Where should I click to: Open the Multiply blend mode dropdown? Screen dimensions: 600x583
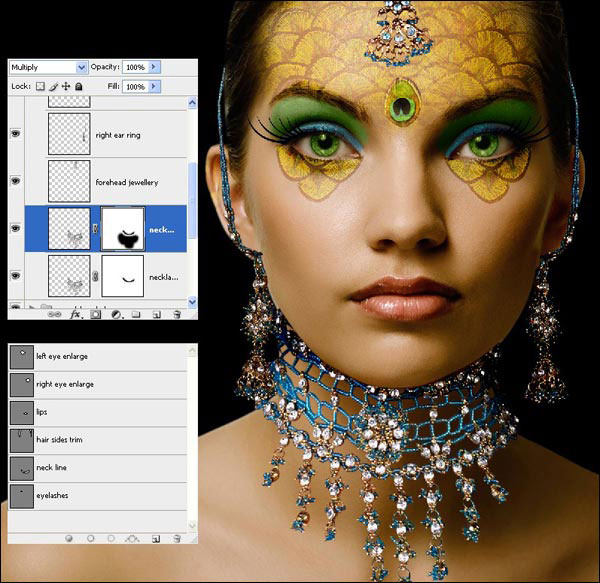(x=46, y=67)
